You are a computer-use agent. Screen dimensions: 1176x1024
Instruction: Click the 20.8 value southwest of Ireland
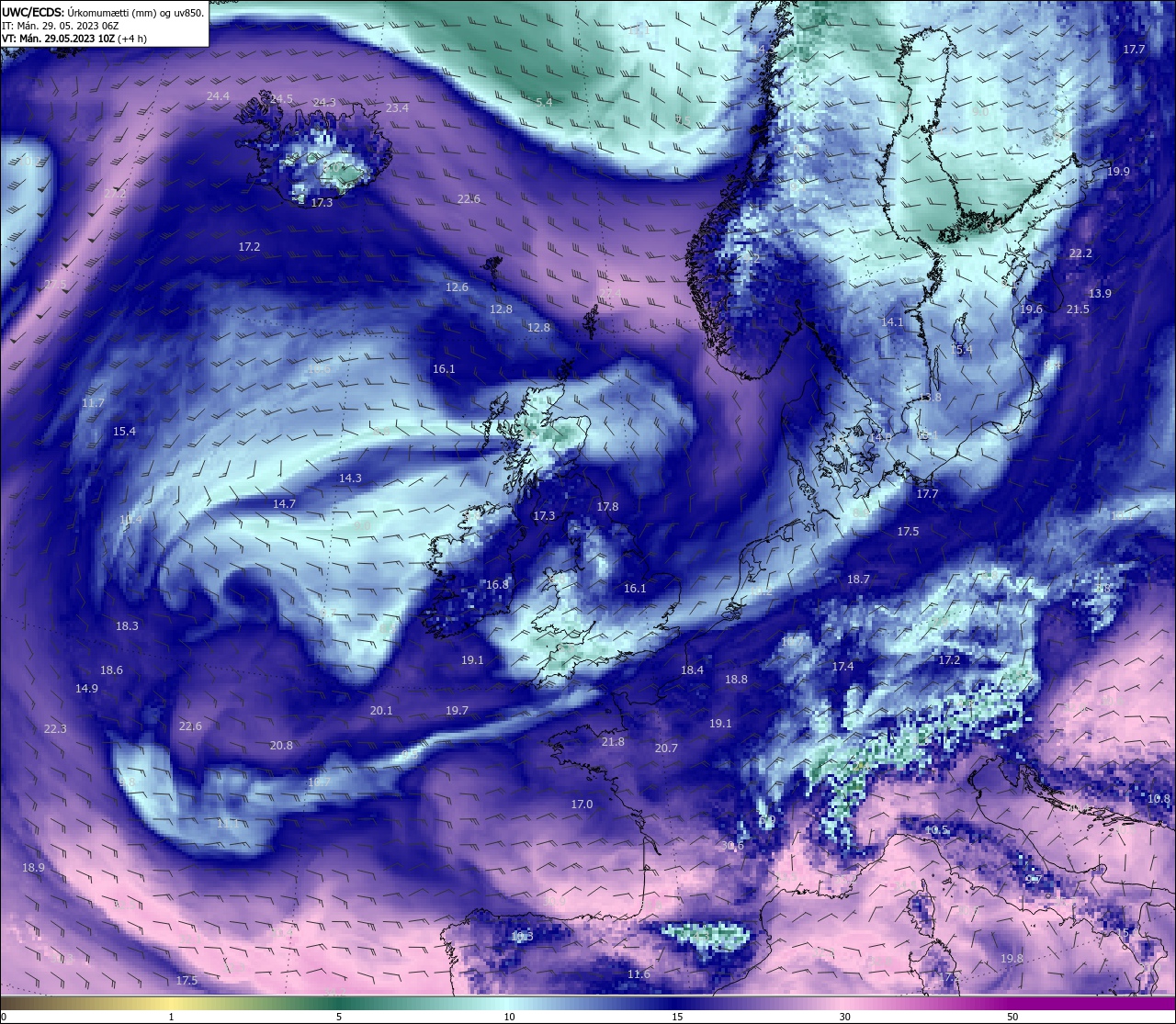281,746
